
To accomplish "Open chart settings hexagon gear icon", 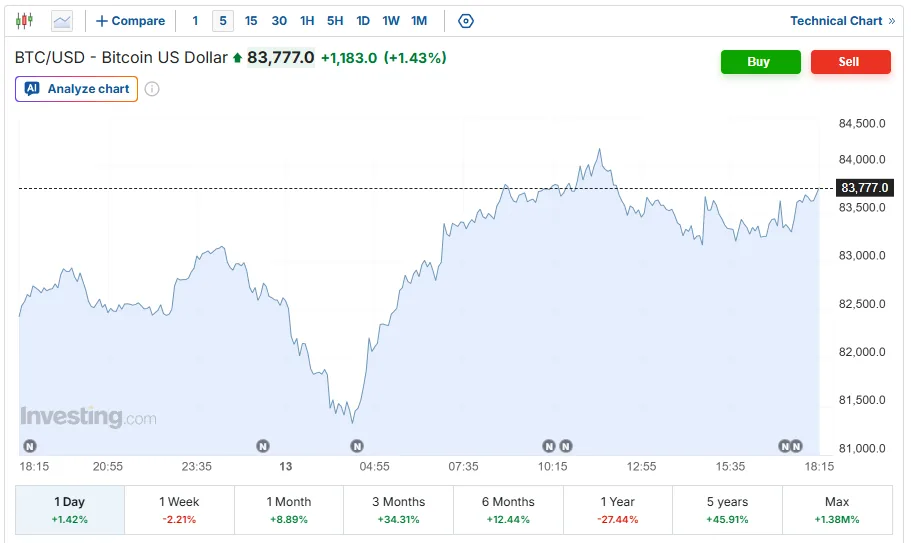I will [466, 21].
